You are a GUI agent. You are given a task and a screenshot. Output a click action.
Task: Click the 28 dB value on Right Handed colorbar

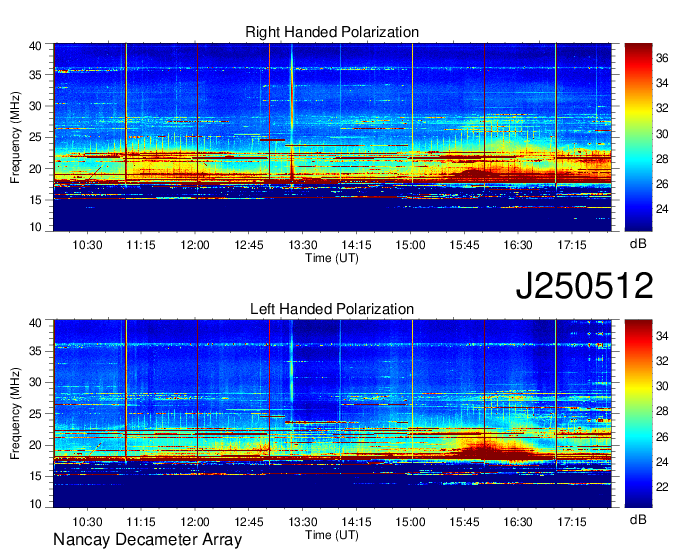662,159
